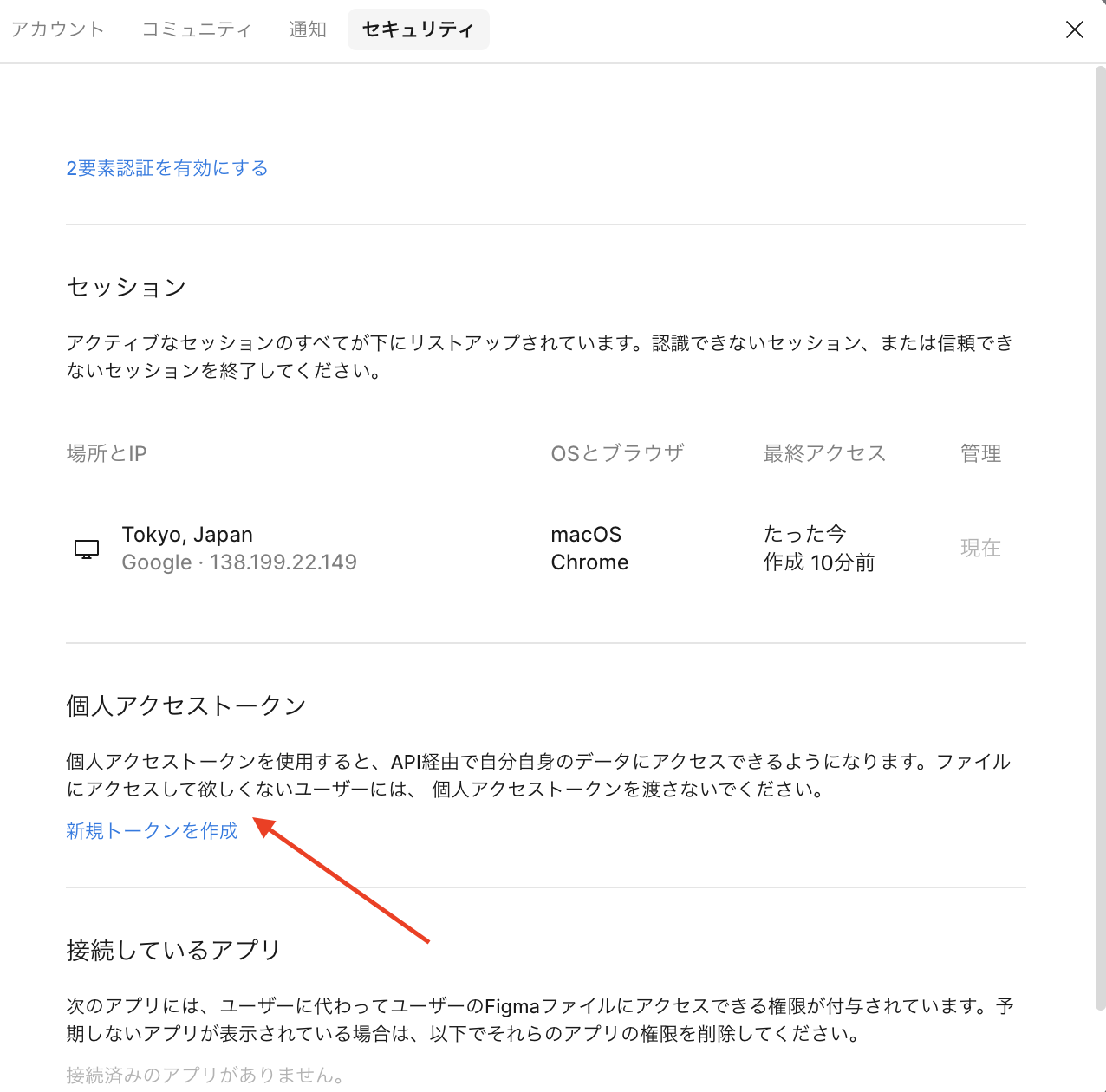Click the 新規トークンを作成 link
Screen dimensions: 1106x1092
[152, 831]
